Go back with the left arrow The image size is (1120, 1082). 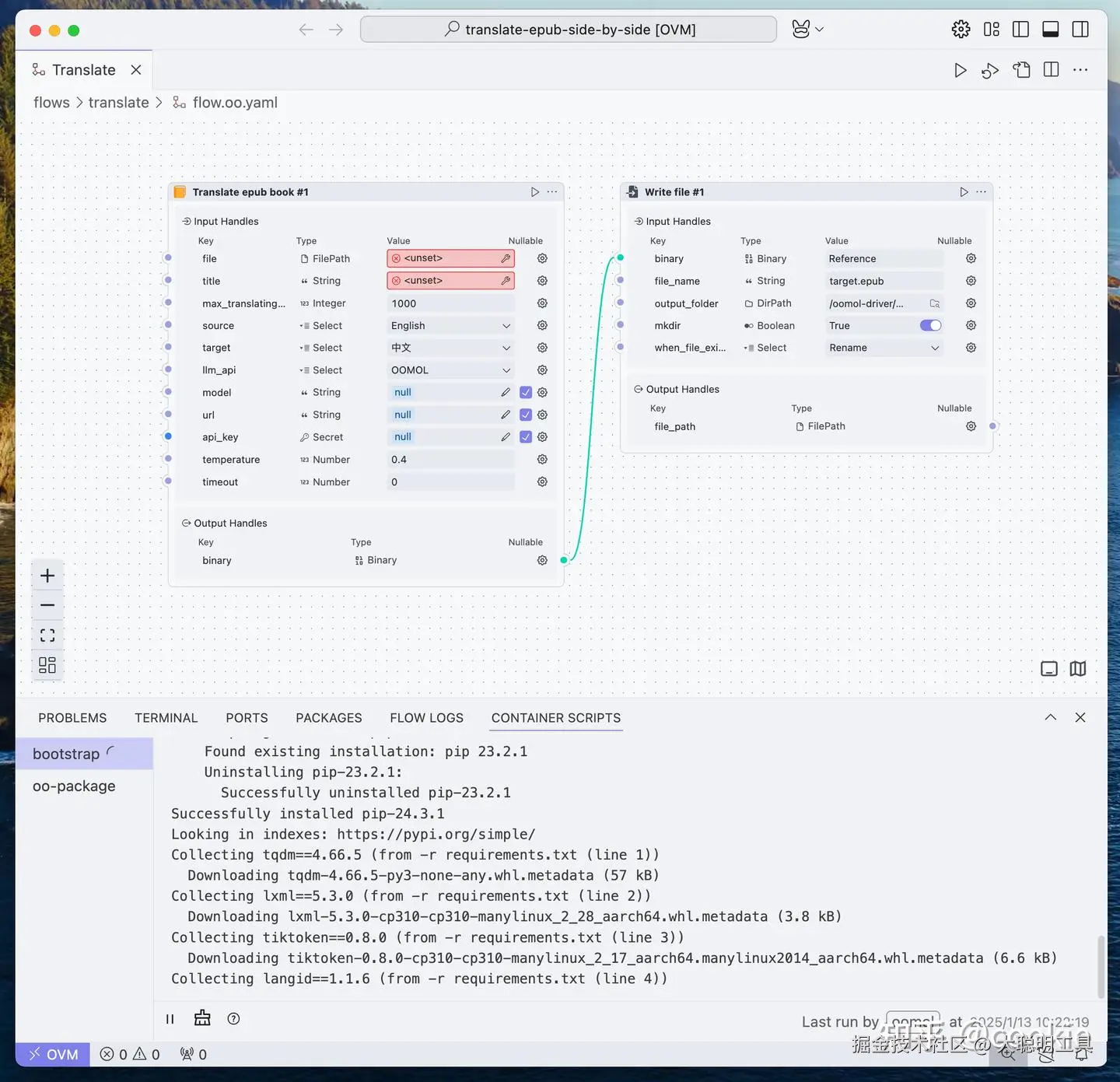pyautogui.click(x=306, y=30)
